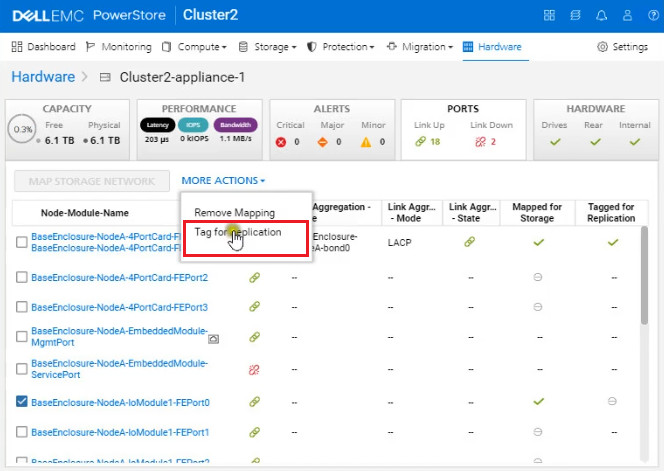Click the link down icon for ServicePort

[254, 370]
